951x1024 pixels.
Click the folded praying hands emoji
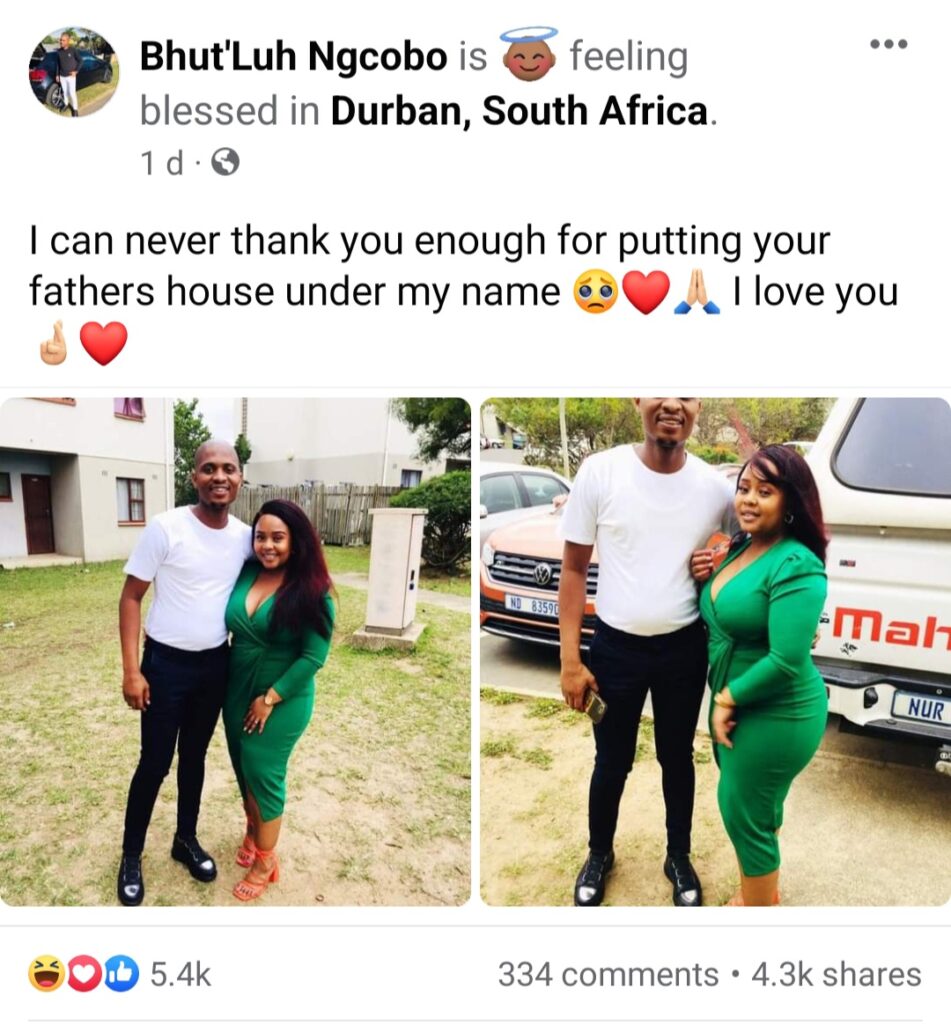(x=698, y=293)
